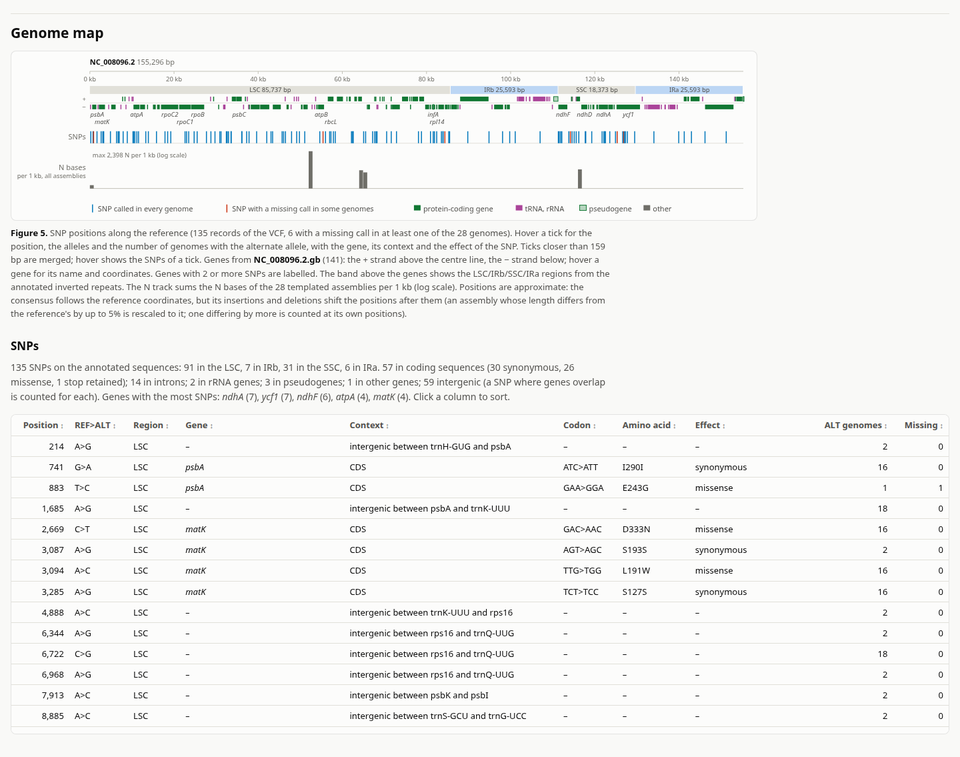This screenshot has width=960, height=757.
Task: Click the IRb 25,593 bp region band
Action: (504, 89)
